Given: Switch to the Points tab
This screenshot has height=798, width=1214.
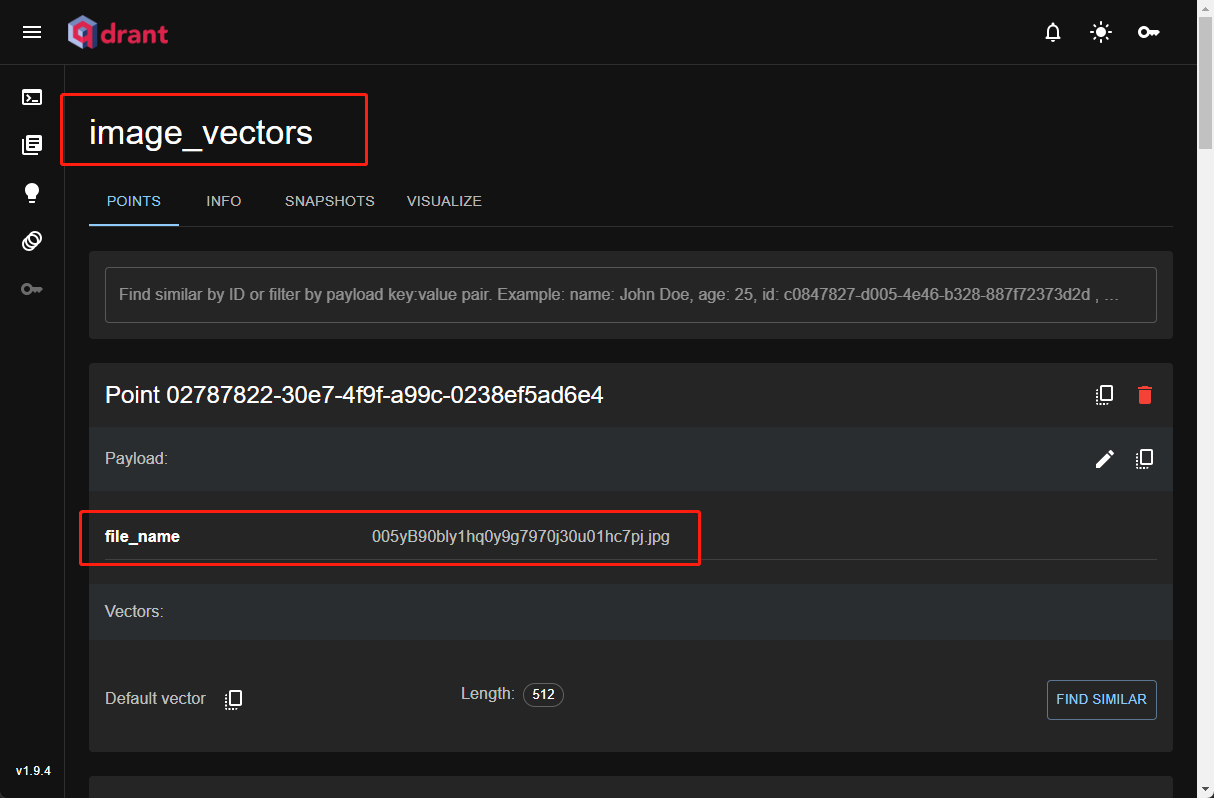Looking at the screenshot, I should click(134, 201).
